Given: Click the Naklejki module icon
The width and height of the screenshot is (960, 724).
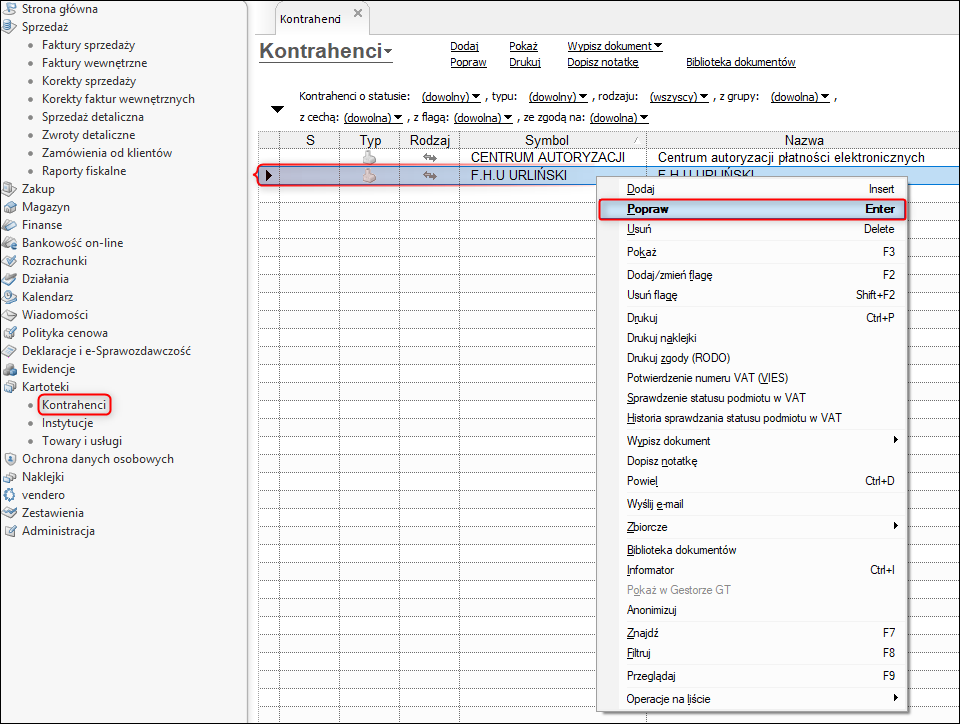Looking at the screenshot, I should point(10,477).
